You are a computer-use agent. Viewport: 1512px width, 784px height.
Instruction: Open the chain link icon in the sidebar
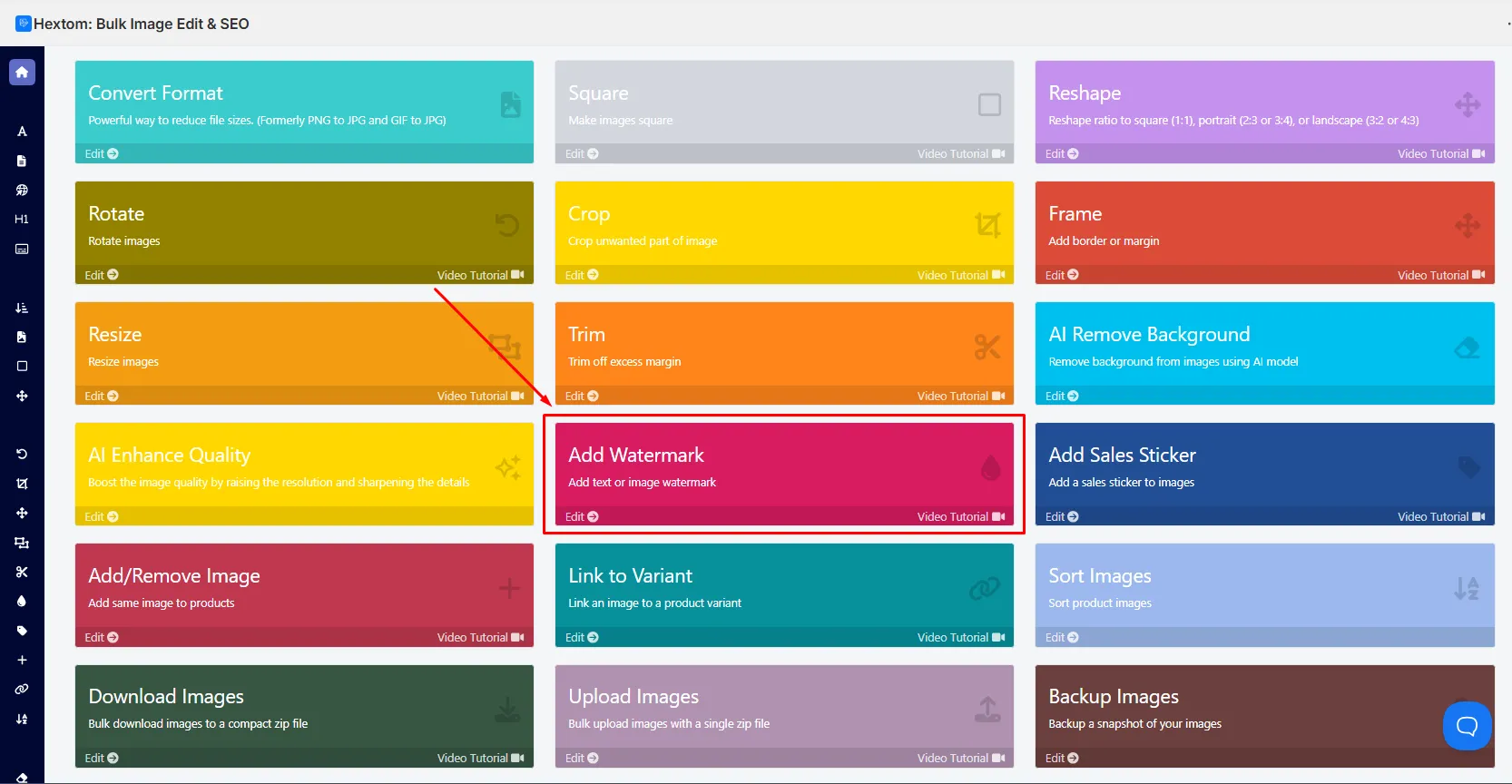click(x=22, y=690)
